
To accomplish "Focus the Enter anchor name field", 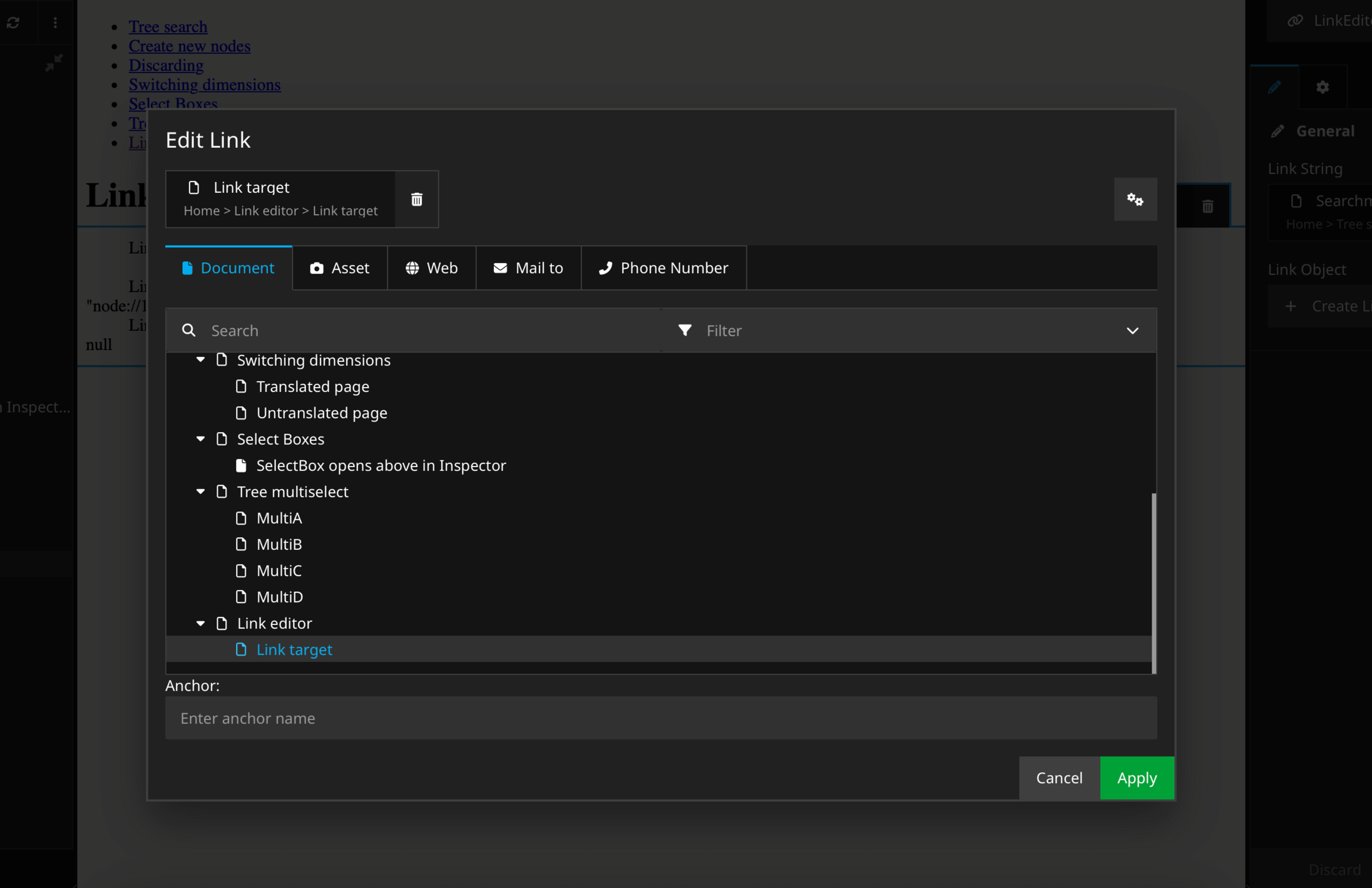I will (x=660, y=718).
